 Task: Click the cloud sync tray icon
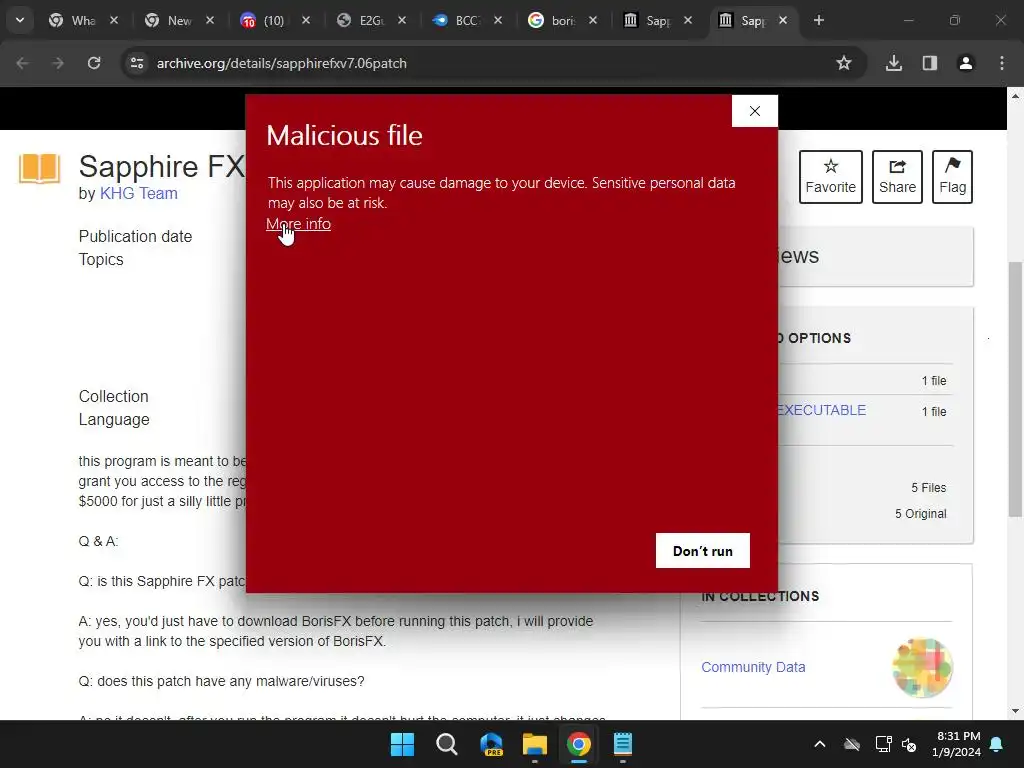(x=852, y=744)
